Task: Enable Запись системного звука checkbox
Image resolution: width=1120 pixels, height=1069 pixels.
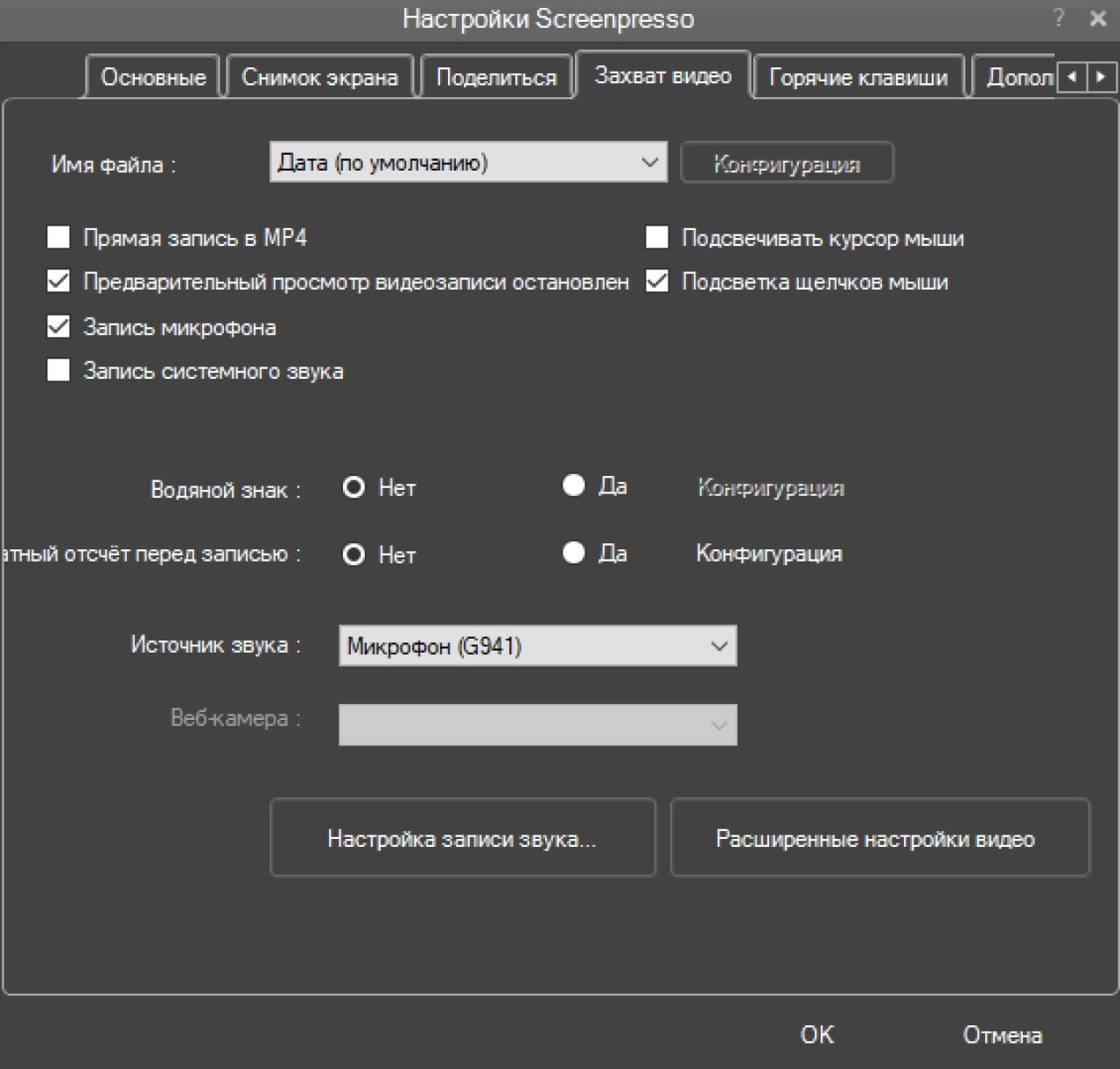Action: tap(59, 371)
